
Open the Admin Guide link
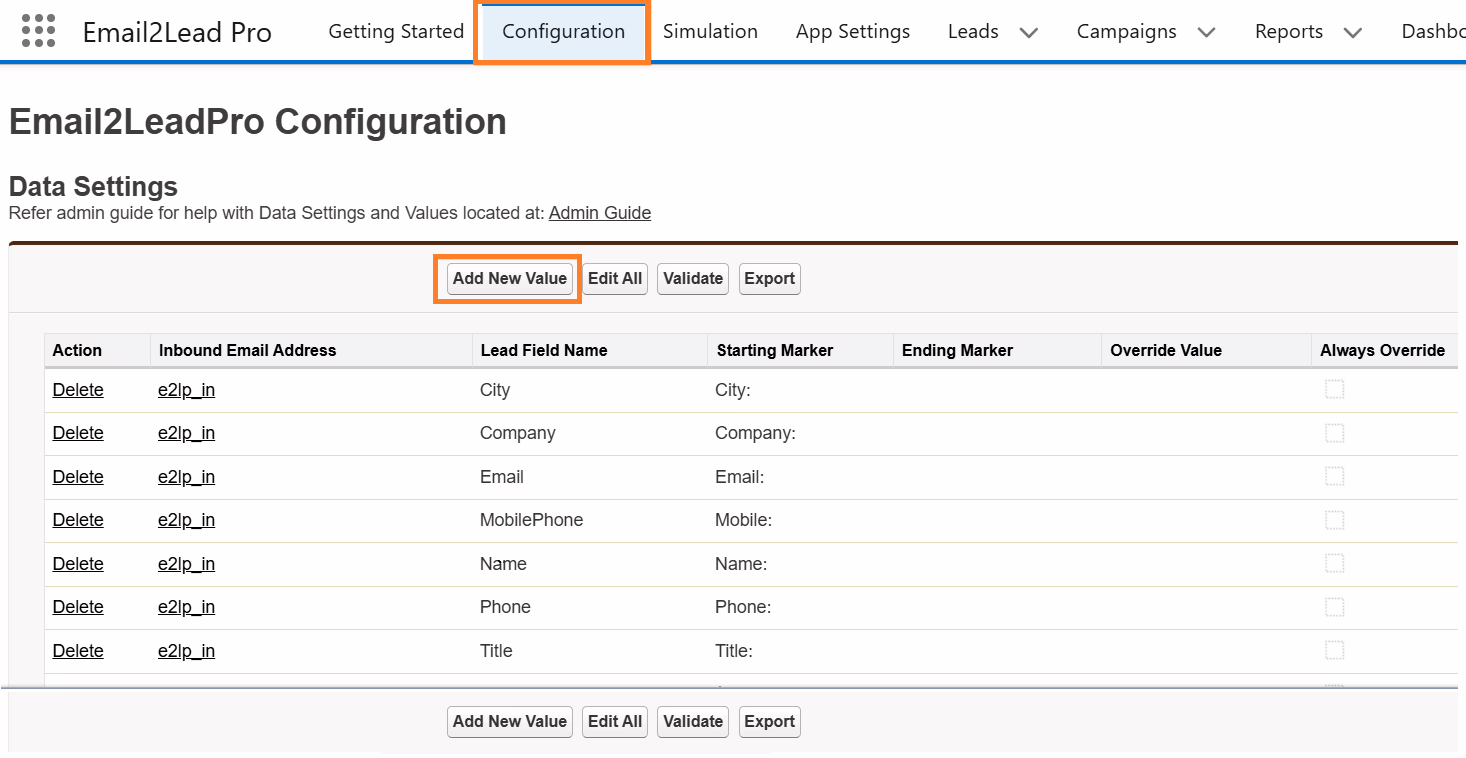[600, 213]
